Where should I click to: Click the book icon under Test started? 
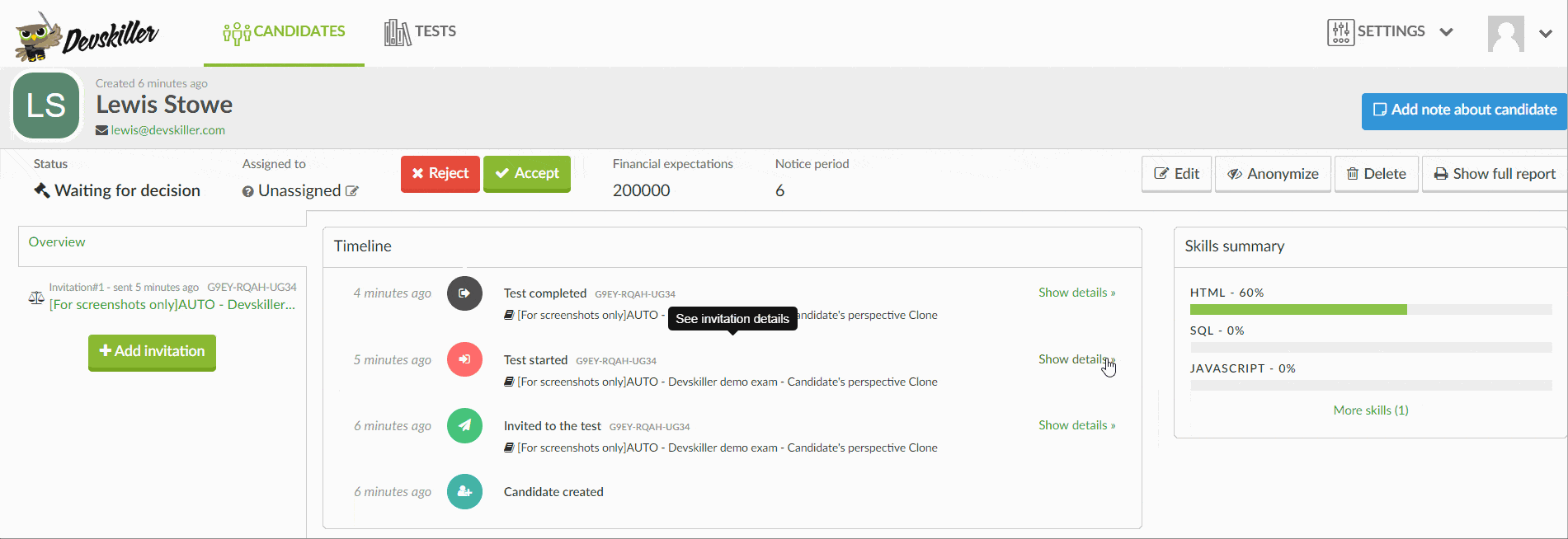tap(509, 382)
